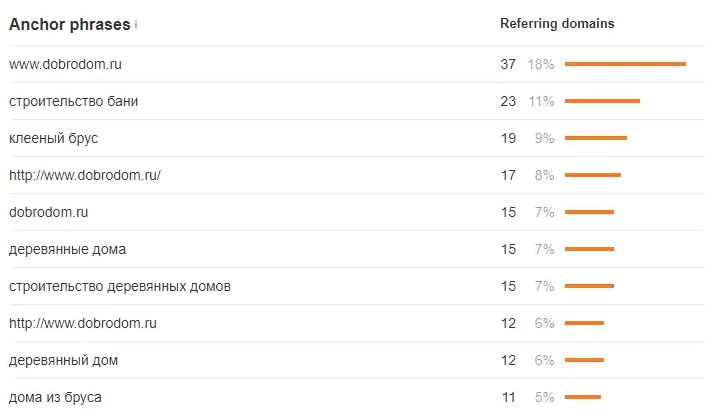This screenshot has width=706, height=414.
Task: Click the orange bar for дома из бруса
Action: (x=583, y=397)
